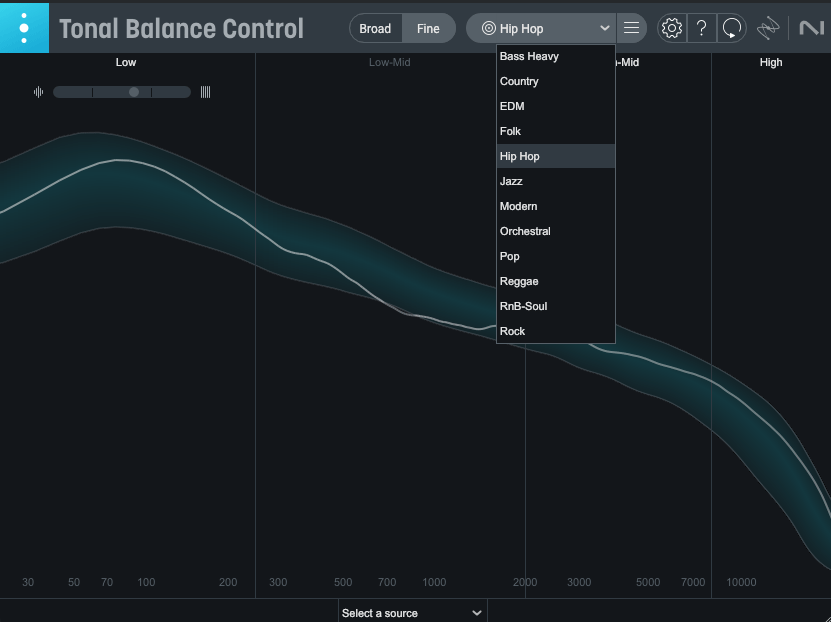Screen dimensions: 831x622
Task: Select the Modern target curve
Action: [x=555, y=206]
